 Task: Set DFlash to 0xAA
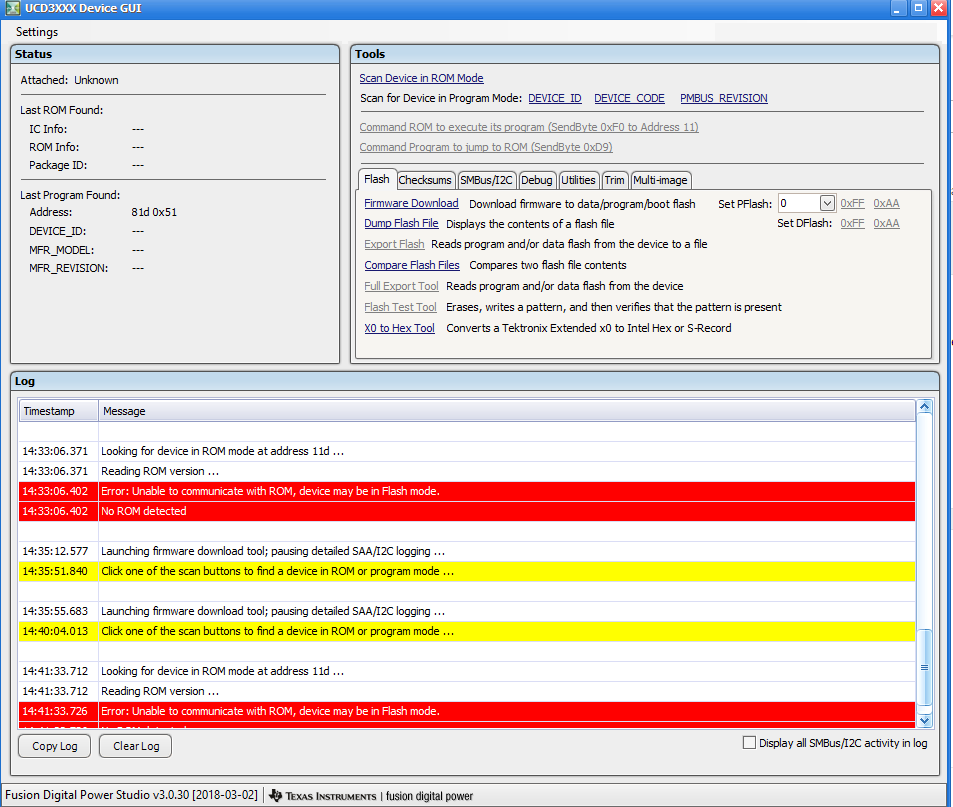tap(886, 224)
